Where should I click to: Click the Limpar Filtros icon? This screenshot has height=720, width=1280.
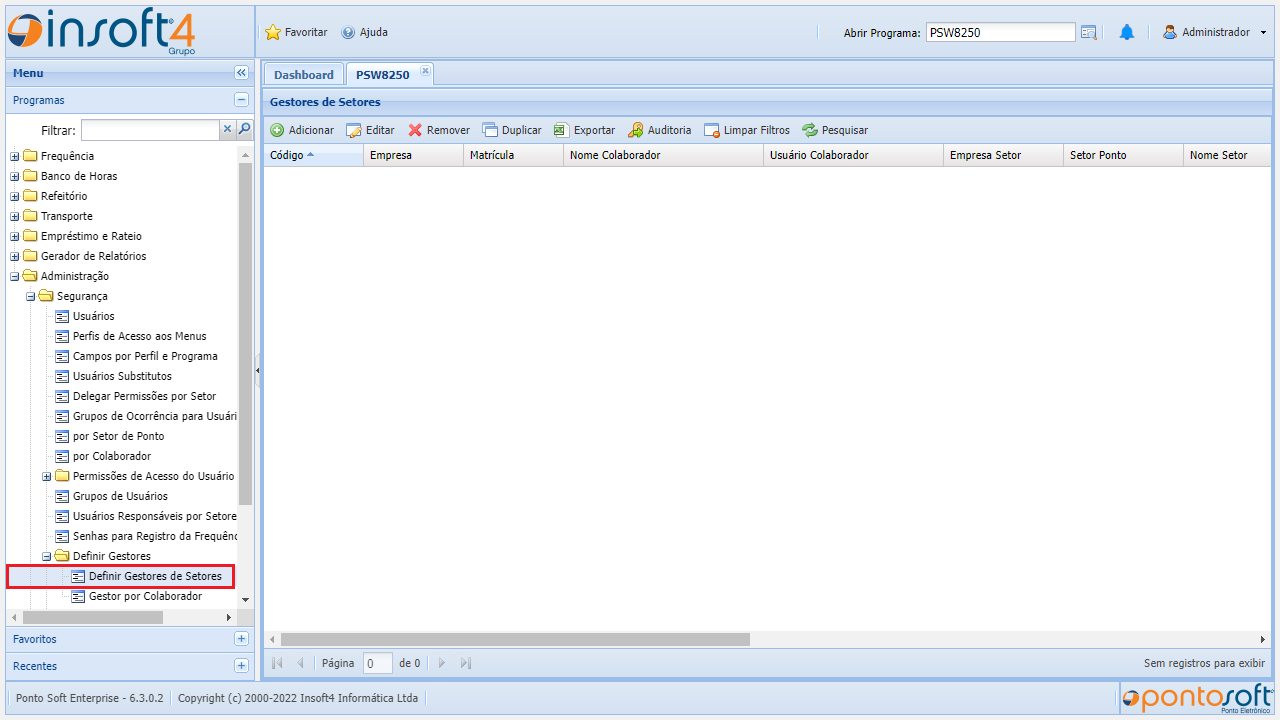[712, 130]
